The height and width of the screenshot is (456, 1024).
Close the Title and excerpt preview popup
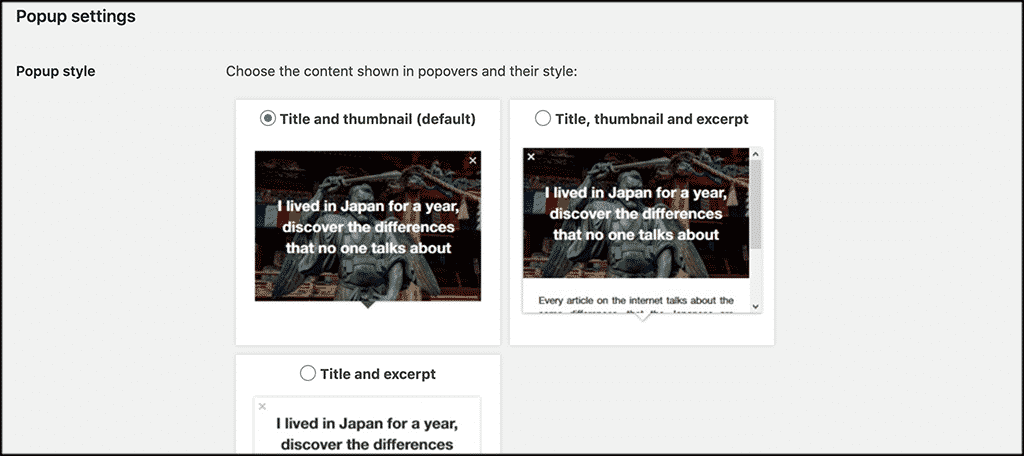tap(263, 406)
